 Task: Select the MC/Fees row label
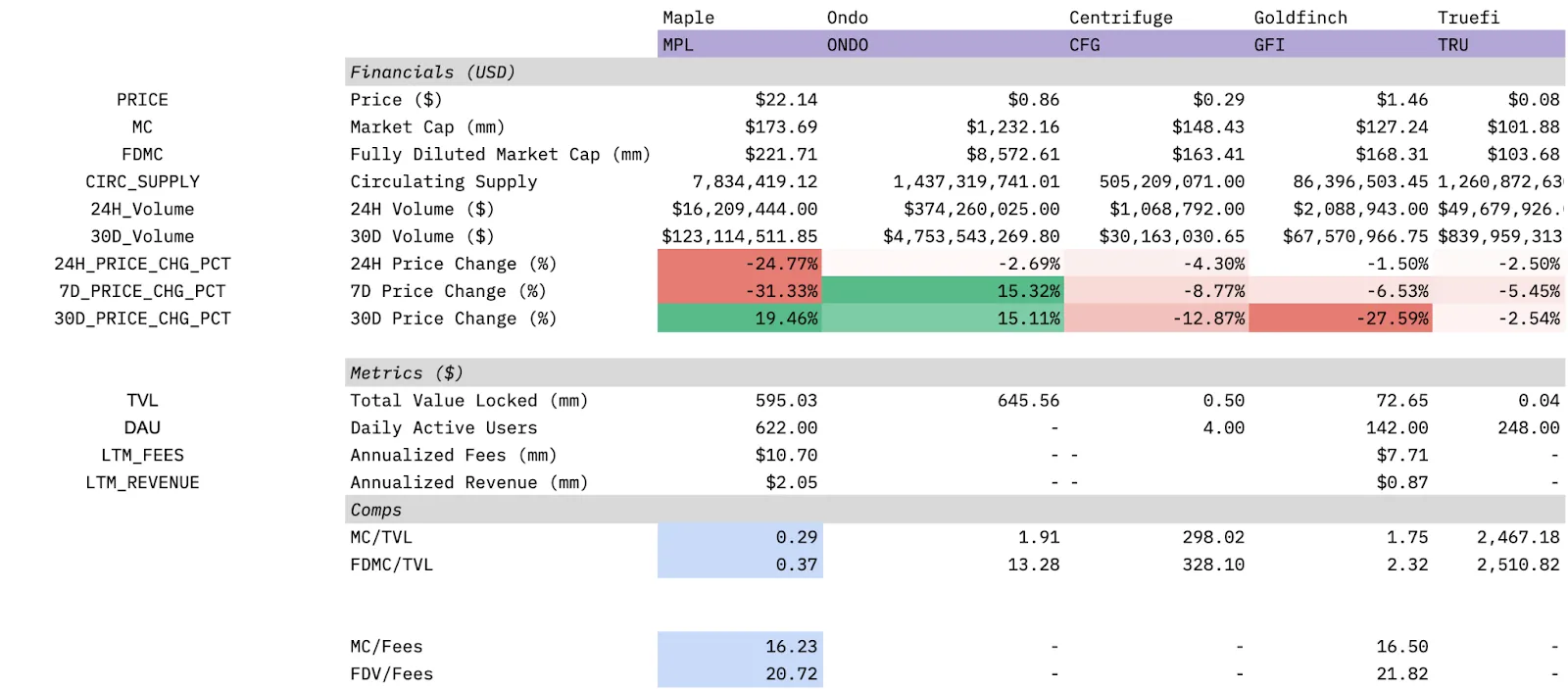[x=386, y=647]
